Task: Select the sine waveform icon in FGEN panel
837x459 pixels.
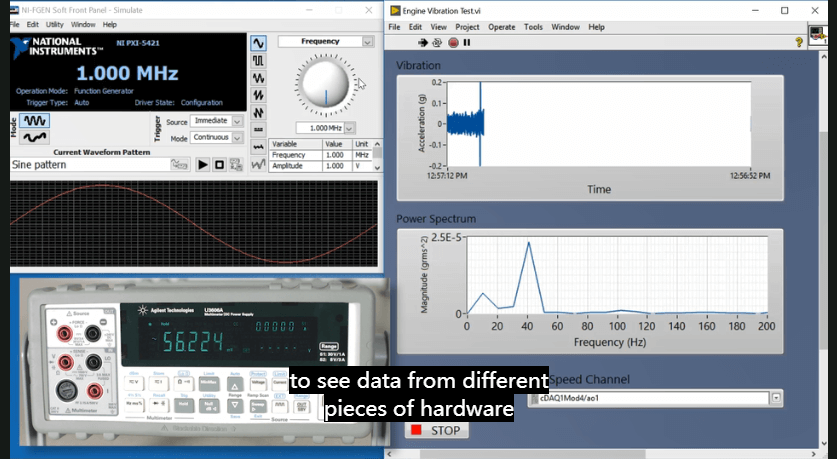Action: click(258, 43)
